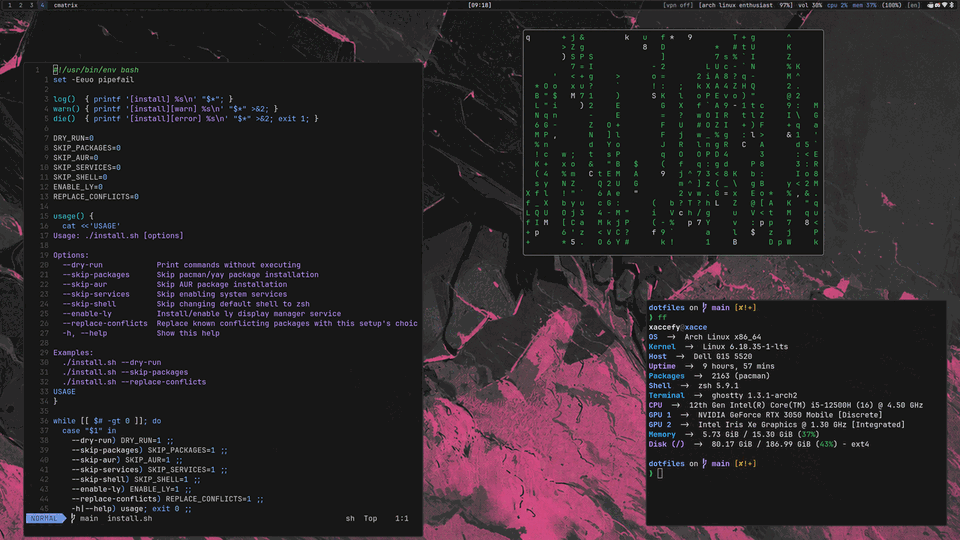Click the set -Eeuo pipefail line

[x=93, y=80]
